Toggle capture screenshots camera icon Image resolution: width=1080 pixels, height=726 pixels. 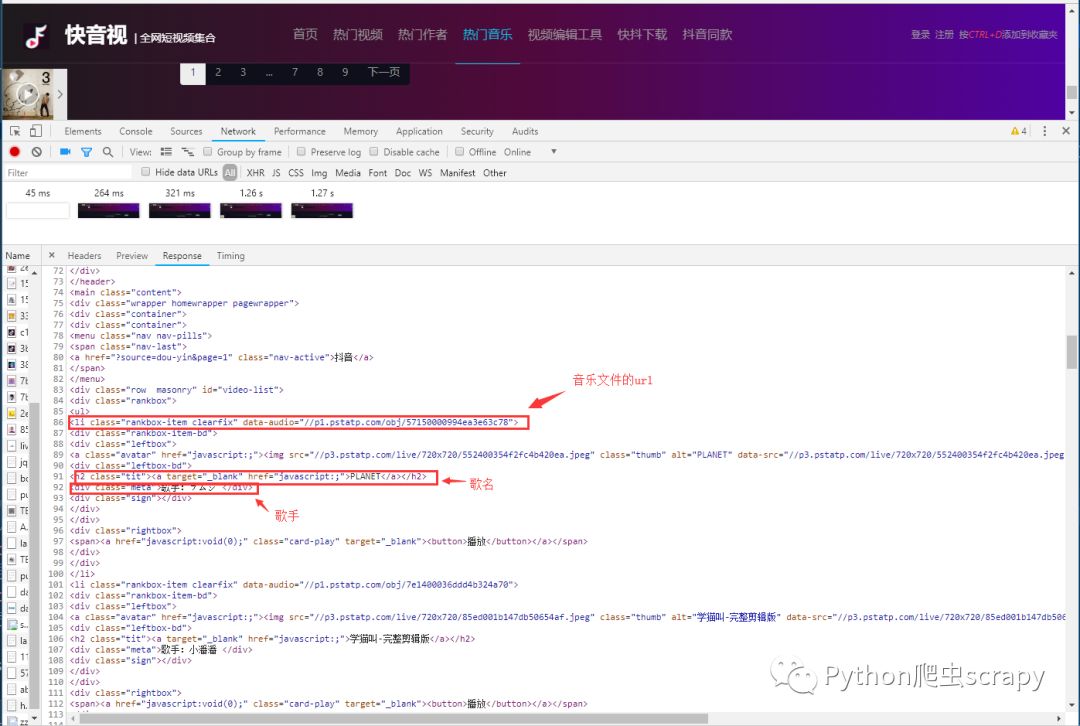click(65, 152)
